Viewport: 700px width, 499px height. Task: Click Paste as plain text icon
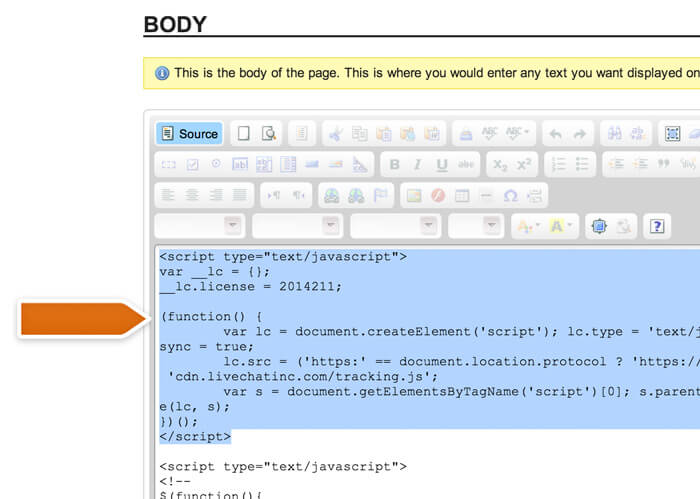(x=408, y=133)
